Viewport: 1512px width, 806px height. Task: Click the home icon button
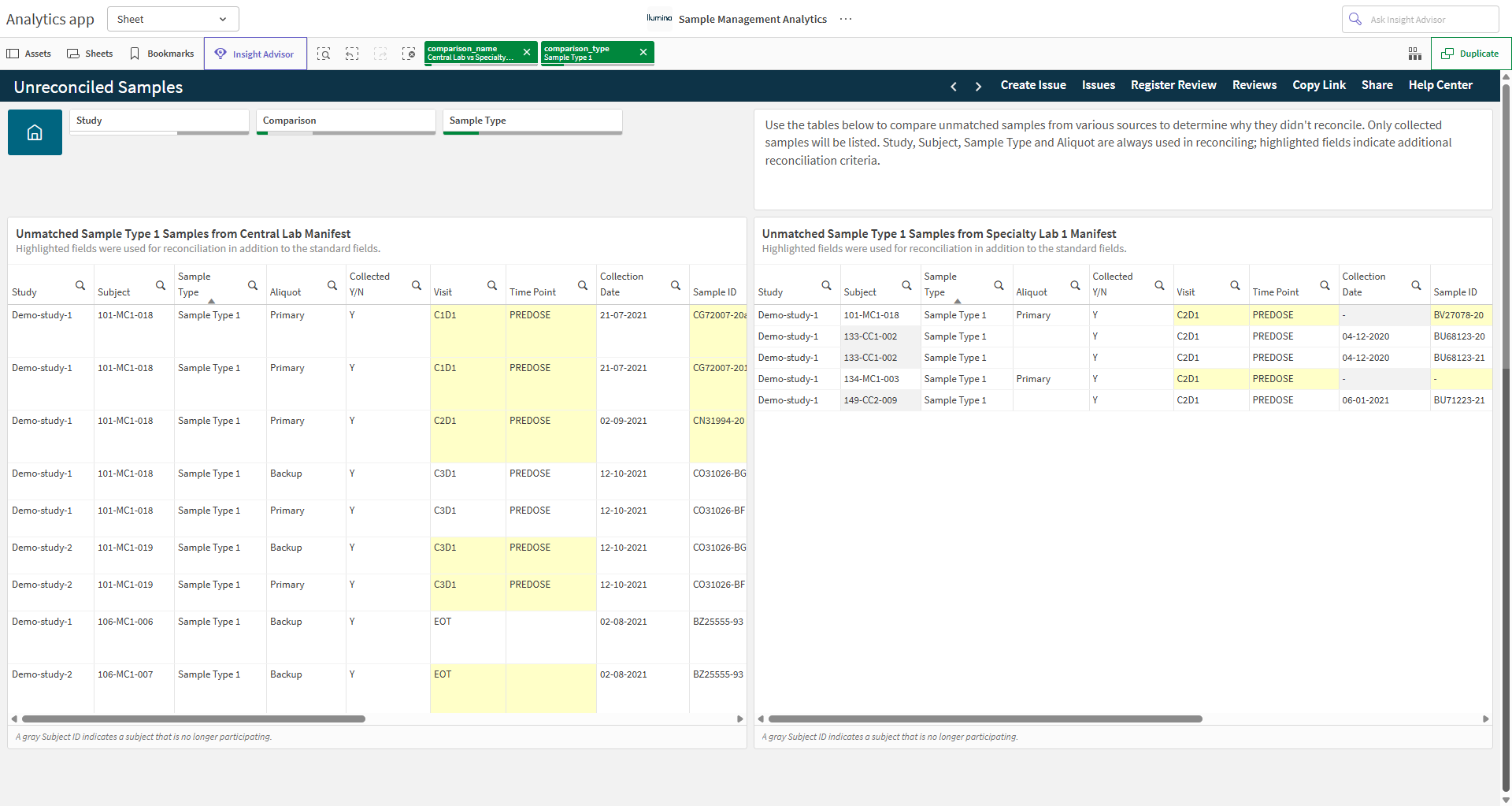tap(35, 132)
